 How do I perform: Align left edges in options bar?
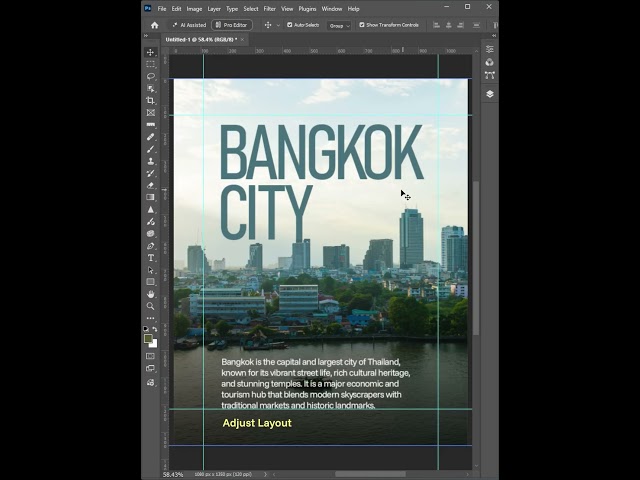tap(436, 25)
